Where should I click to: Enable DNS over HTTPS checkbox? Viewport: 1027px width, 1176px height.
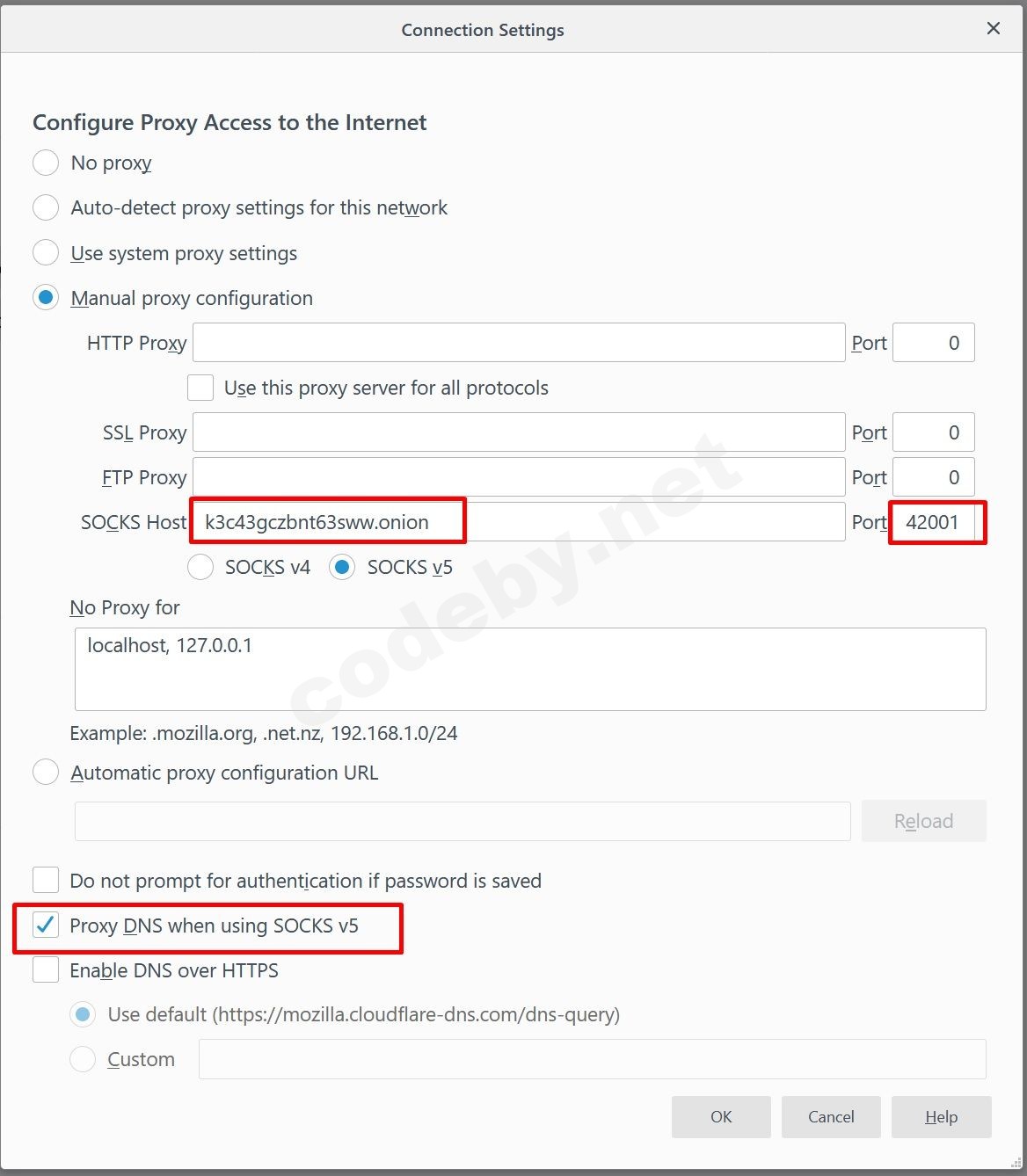(46, 970)
